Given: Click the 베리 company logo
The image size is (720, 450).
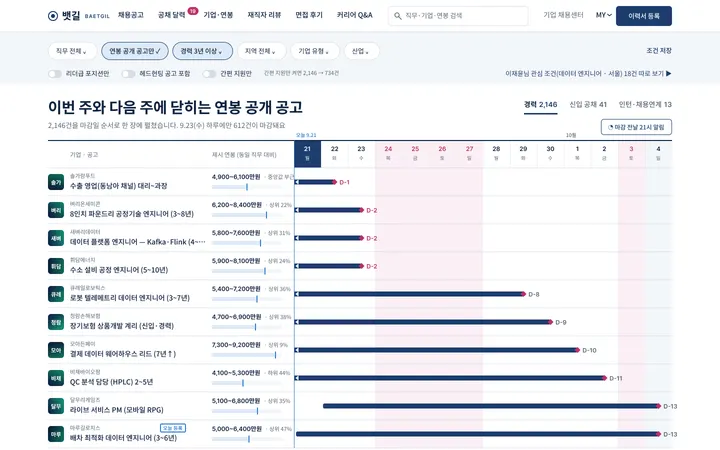Looking at the screenshot, I should pos(56,210).
